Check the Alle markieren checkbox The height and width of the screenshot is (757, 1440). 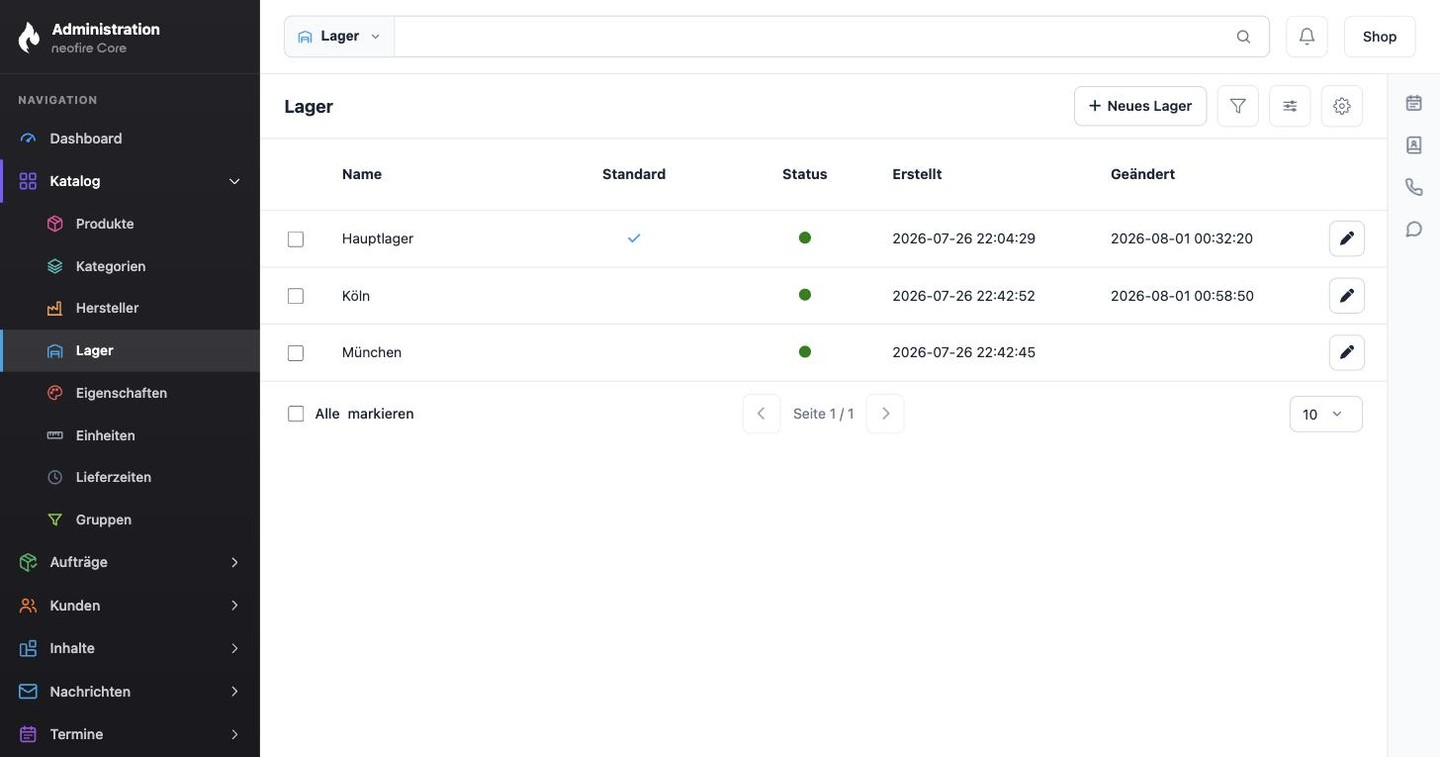click(x=296, y=414)
